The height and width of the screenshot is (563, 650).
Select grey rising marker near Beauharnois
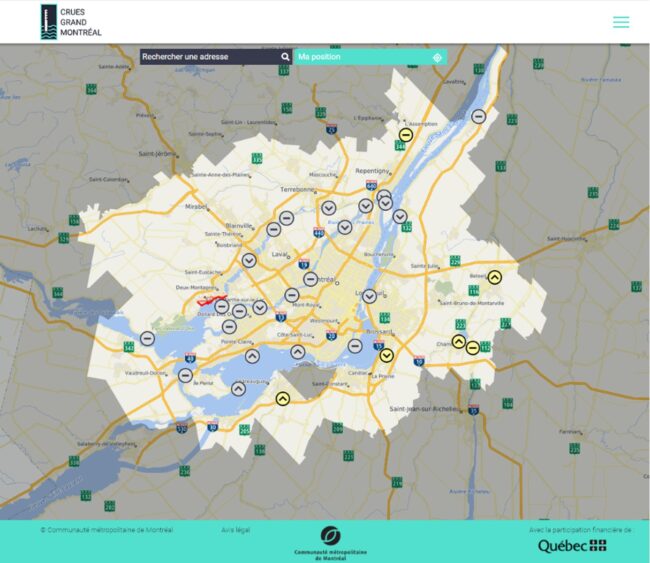click(238, 389)
